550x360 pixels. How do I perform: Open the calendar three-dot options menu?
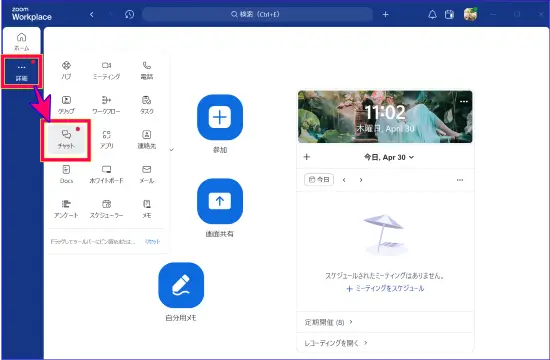click(460, 180)
